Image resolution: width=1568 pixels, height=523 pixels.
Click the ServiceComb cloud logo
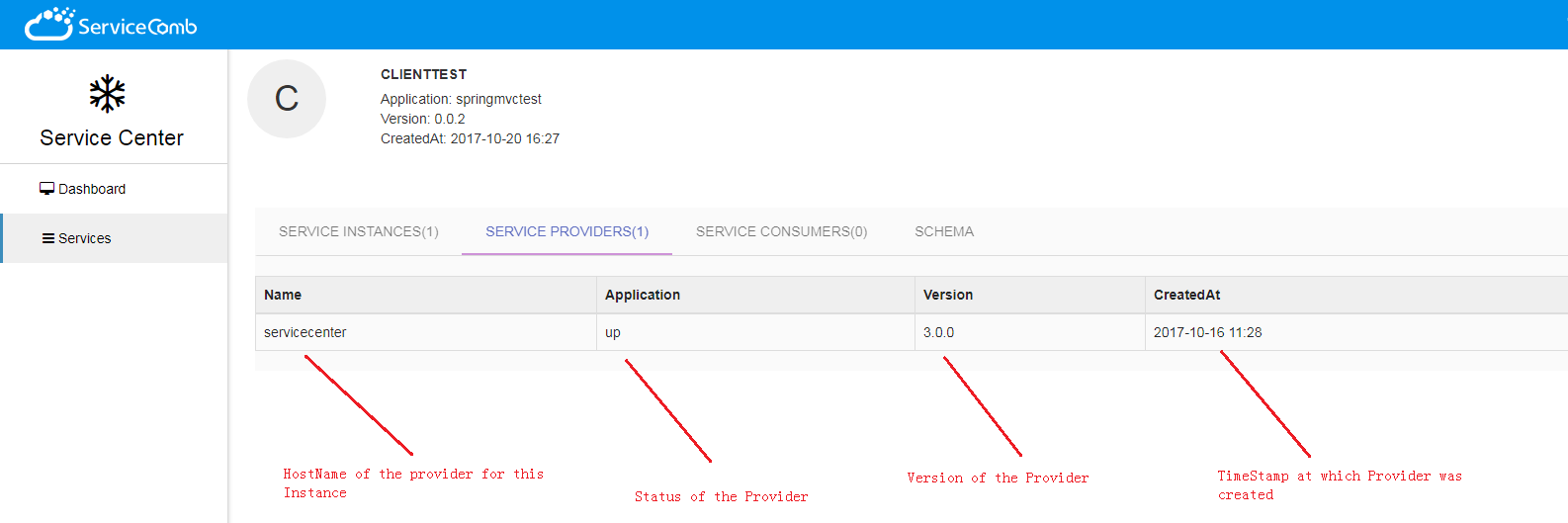coord(49,24)
